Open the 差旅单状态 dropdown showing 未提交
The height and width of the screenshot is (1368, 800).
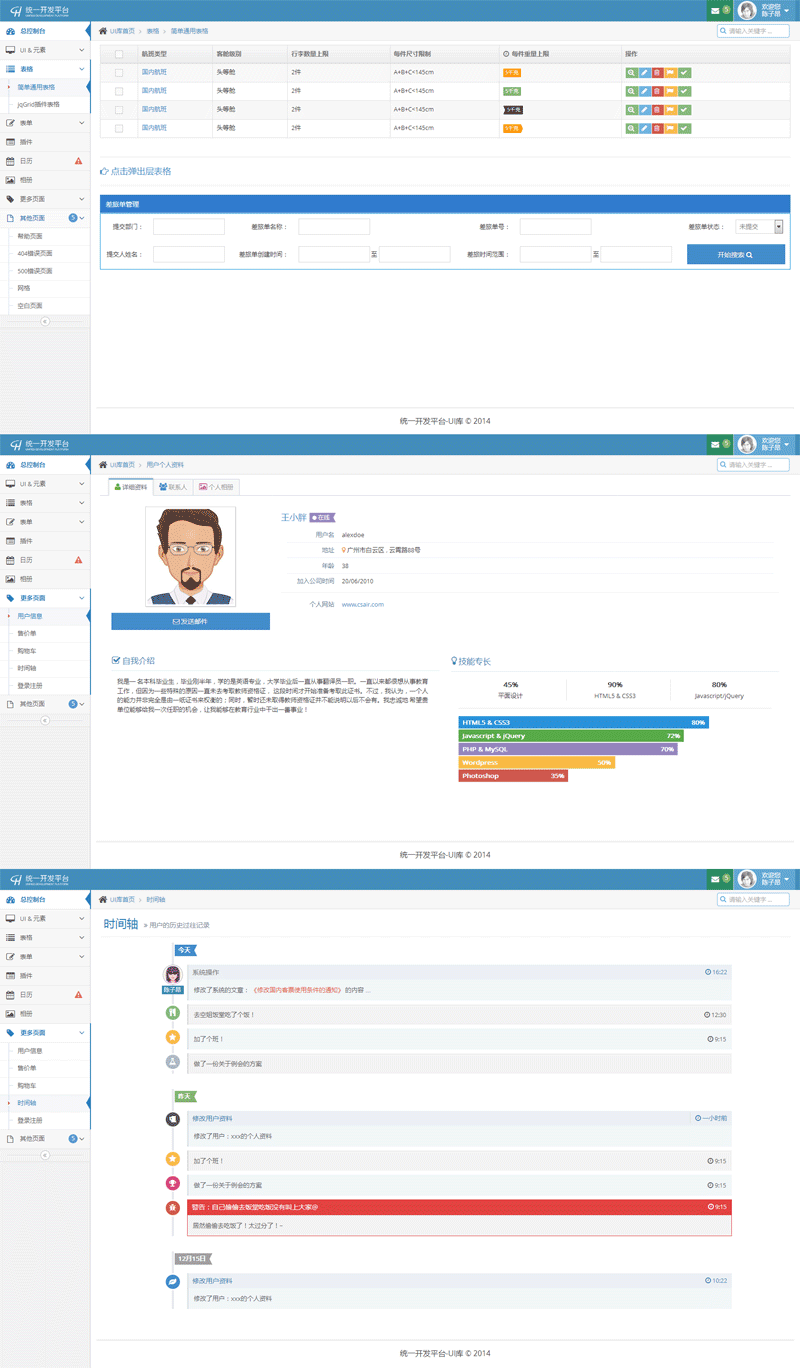tap(759, 227)
